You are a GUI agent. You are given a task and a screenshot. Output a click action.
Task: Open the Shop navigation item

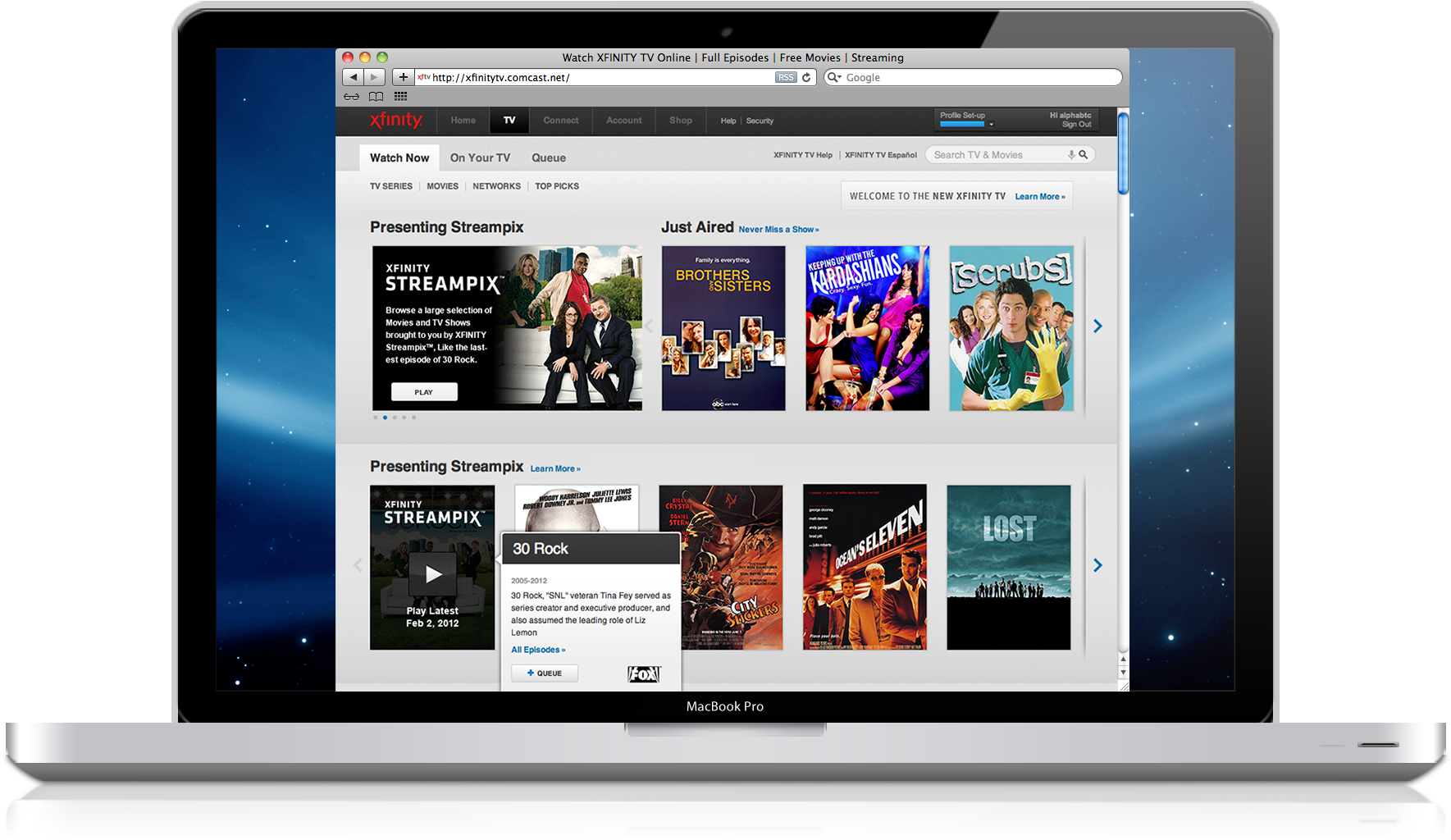pos(681,121)
